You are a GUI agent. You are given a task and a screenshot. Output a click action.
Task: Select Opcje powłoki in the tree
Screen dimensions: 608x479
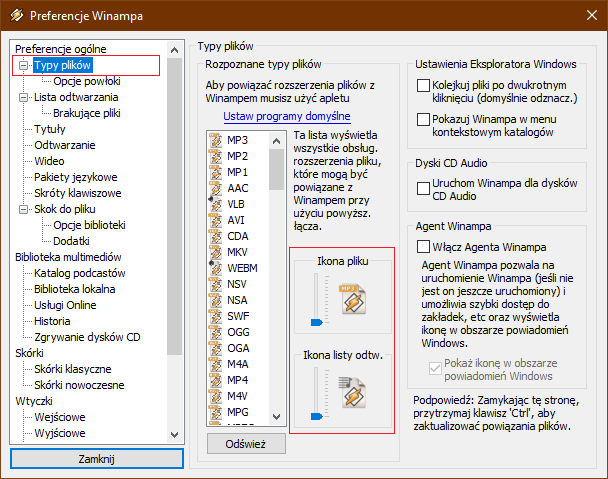tap(87, 81)
